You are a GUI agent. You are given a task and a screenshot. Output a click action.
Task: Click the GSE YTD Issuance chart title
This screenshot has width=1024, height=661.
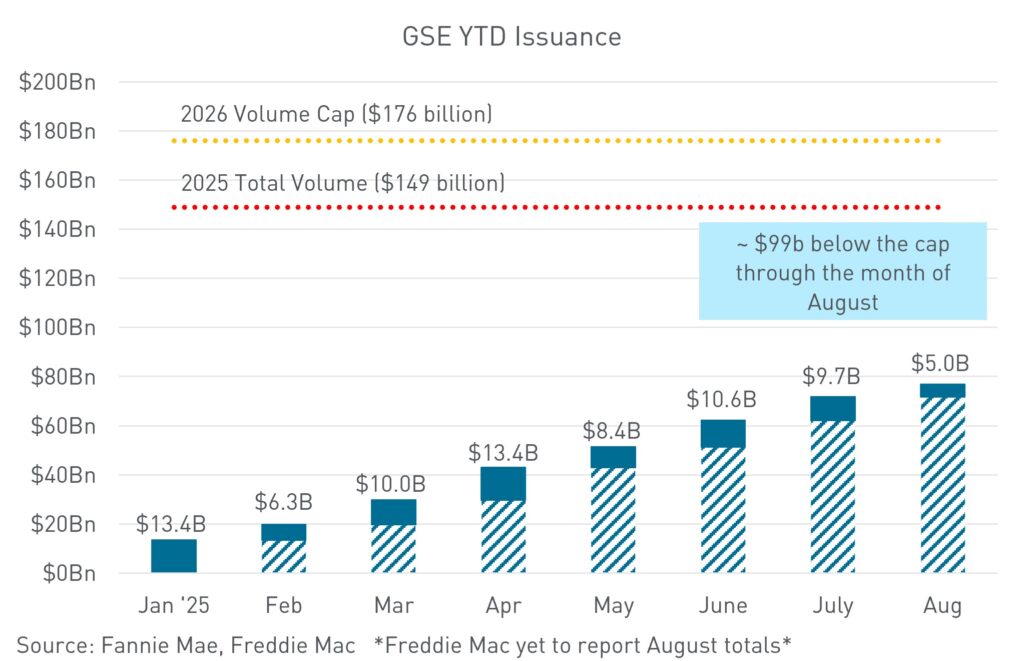point(511,37)
